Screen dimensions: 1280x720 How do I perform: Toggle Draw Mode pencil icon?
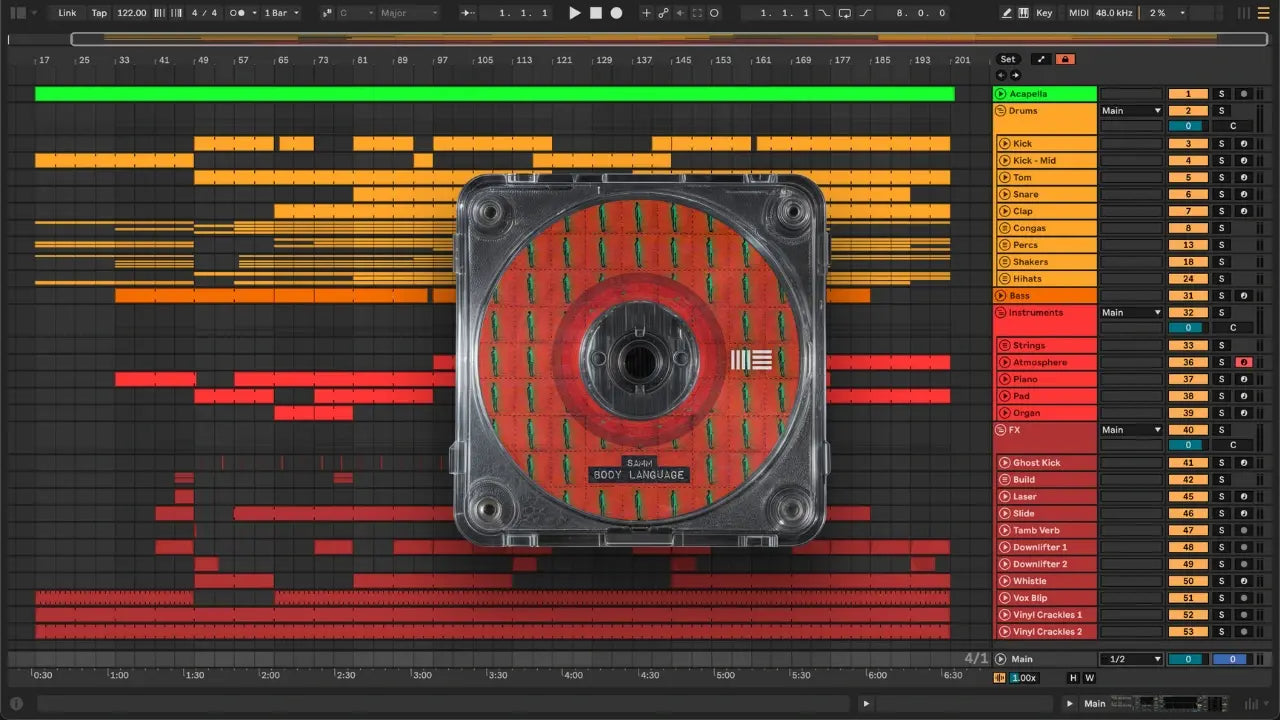pos(1006,13)
